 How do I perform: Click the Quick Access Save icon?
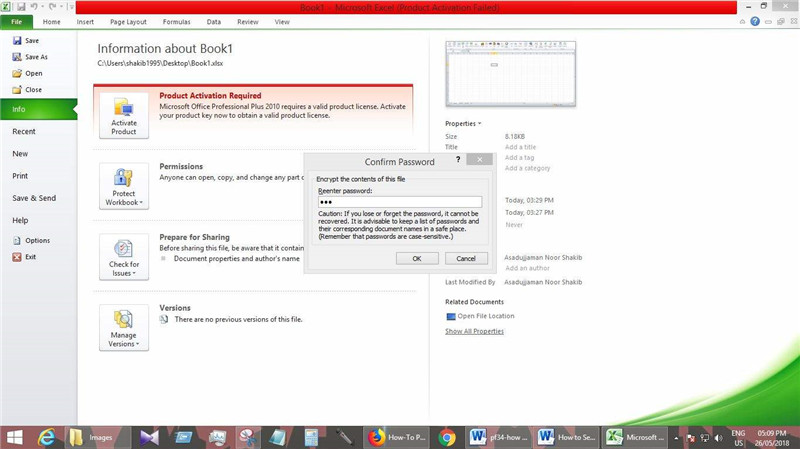(21, 7)
